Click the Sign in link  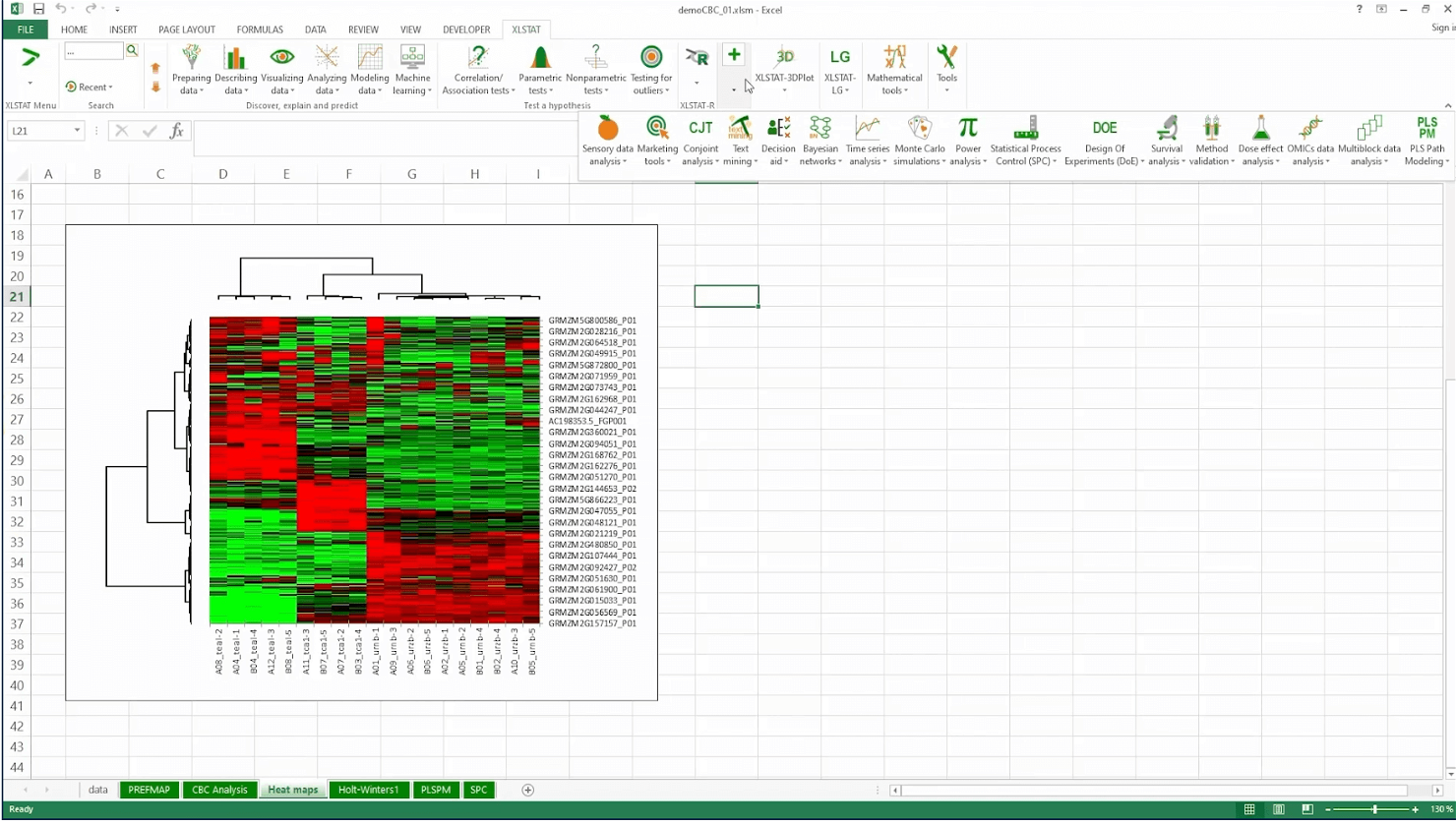[1439, 27]
